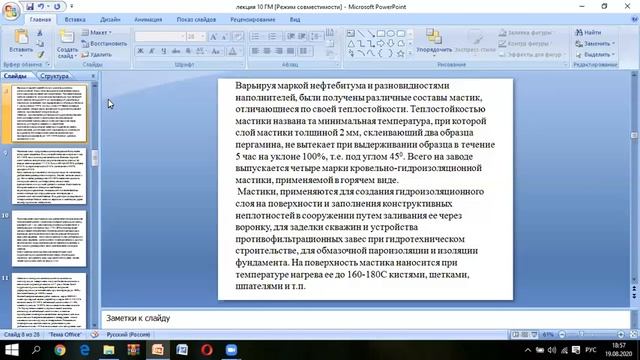This screenshot has height=360, width=640.
Task: Open the Показ слайдов ribbon tab
Action: click(196, 20)
